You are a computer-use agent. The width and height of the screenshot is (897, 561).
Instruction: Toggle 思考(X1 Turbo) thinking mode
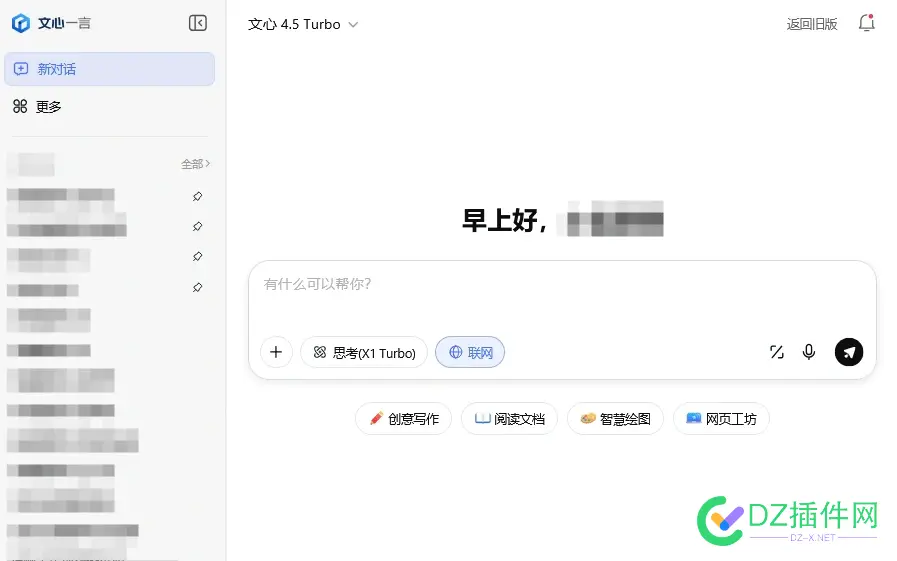(x=364, y=352)
